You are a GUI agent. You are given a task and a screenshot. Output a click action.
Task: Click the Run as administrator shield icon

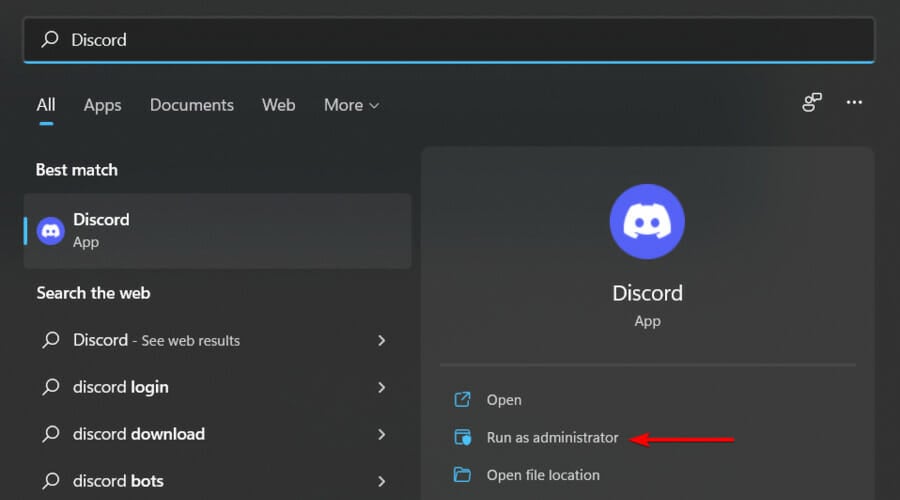pos(463,437)
